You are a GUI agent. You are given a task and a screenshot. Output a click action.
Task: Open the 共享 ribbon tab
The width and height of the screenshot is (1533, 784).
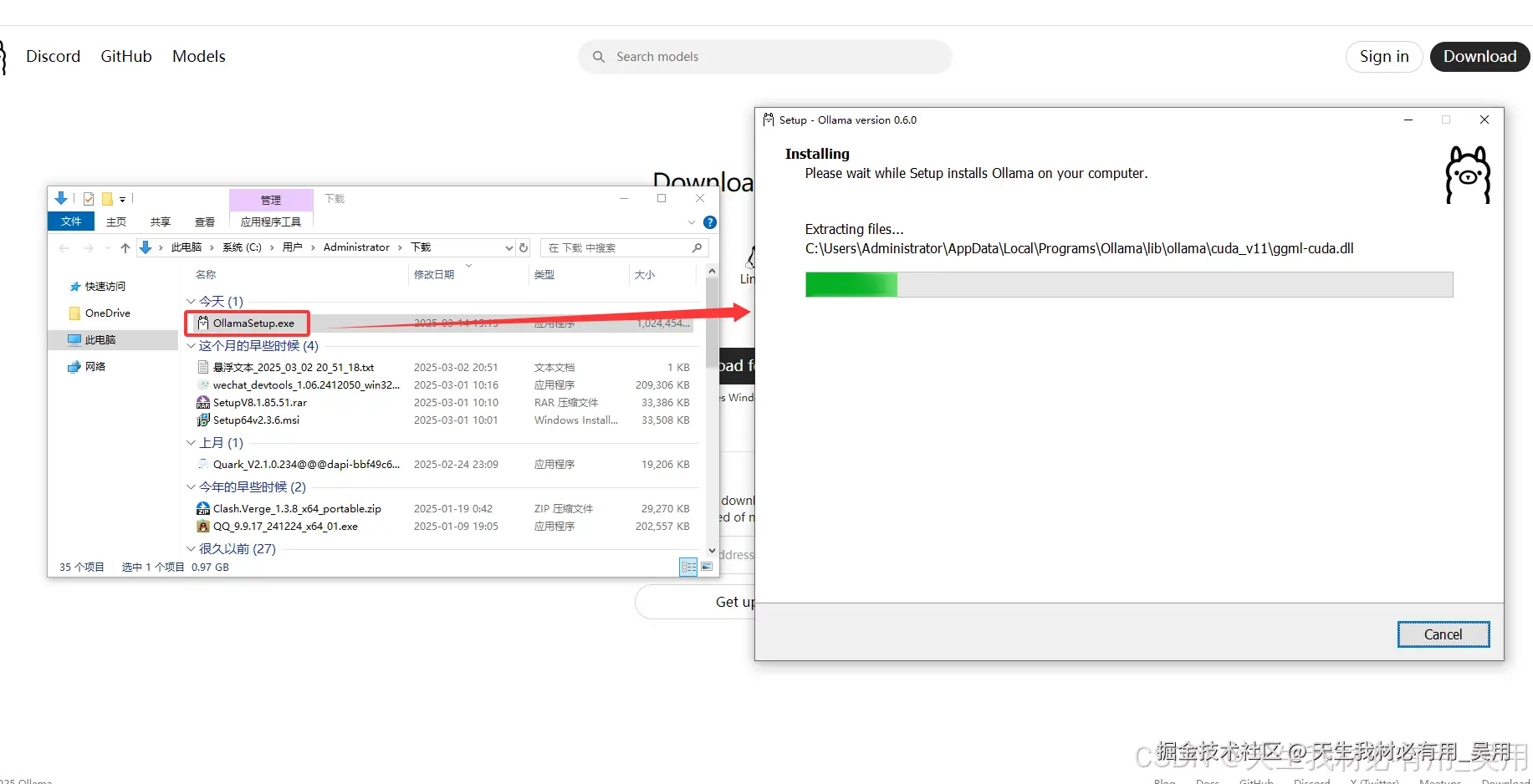[161, 221]
